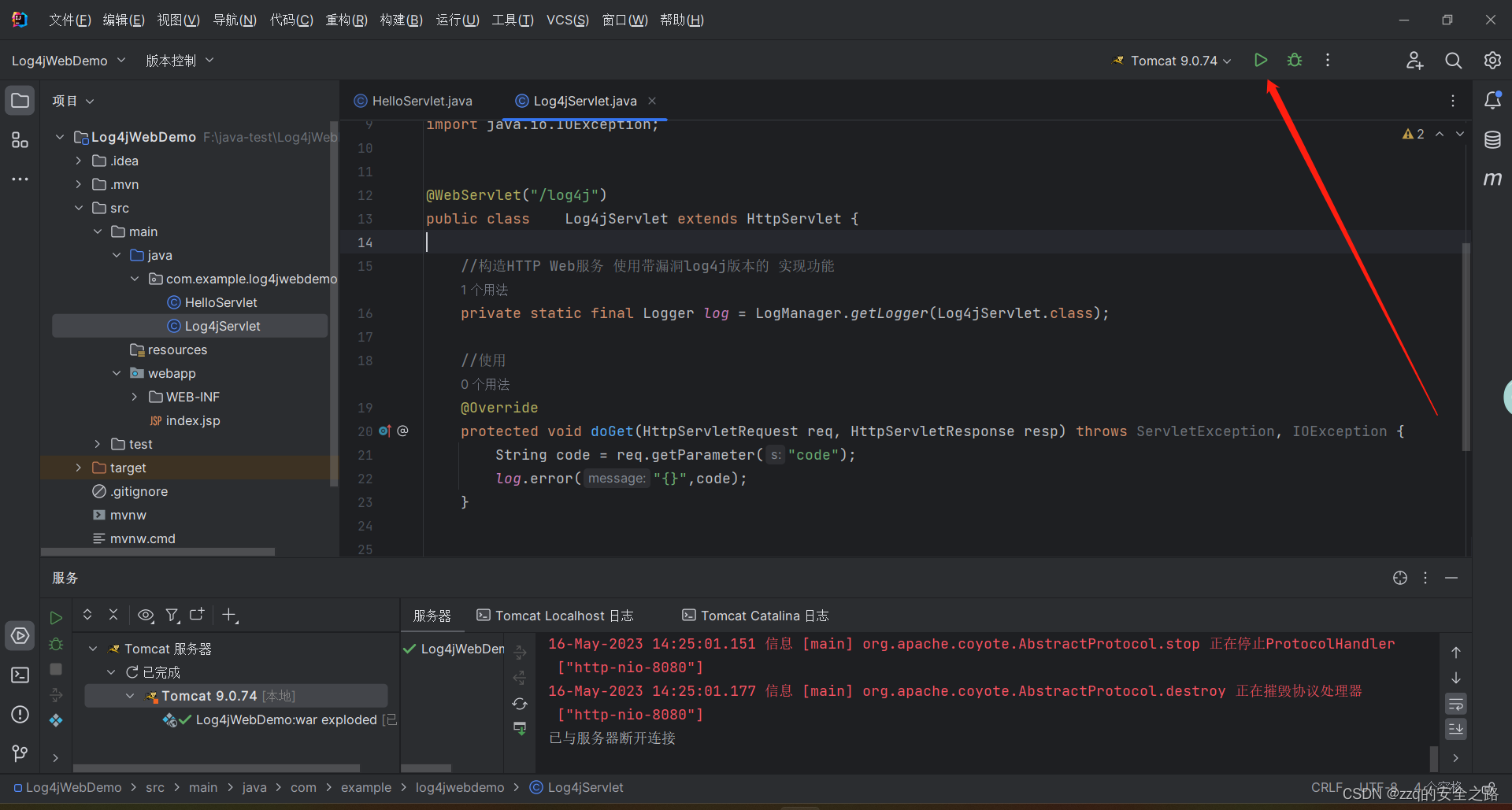Open the Tomcat 9.0.74 run configuration dropdown
This screenshot has height=810, width=1512.
[x=1172, y=61]
